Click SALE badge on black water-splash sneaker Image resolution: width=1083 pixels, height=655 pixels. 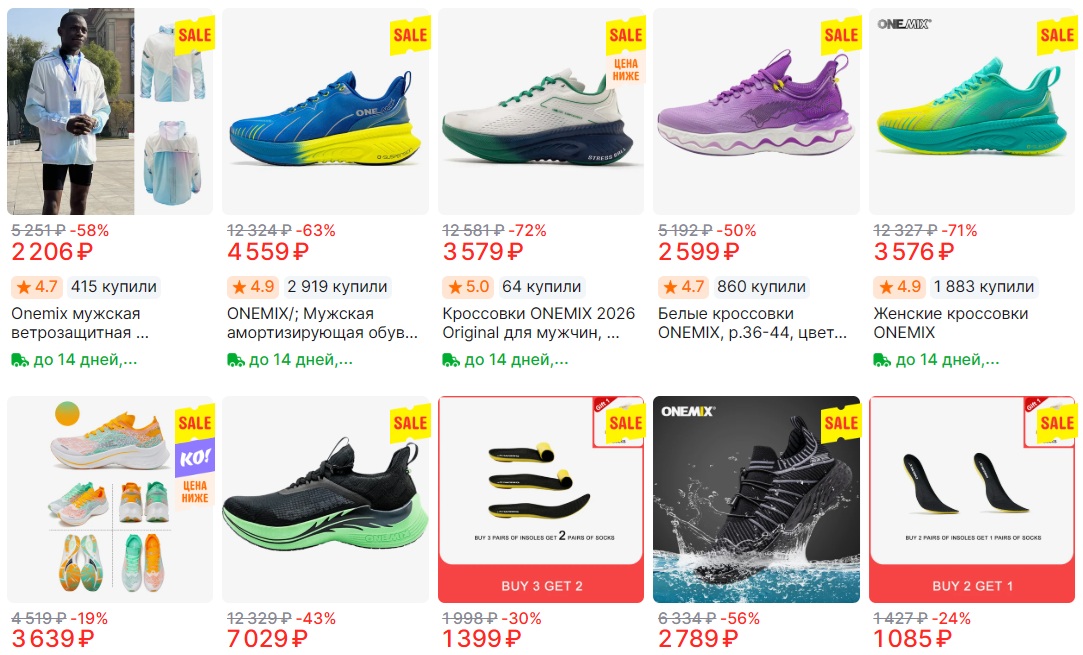(841, 423)
